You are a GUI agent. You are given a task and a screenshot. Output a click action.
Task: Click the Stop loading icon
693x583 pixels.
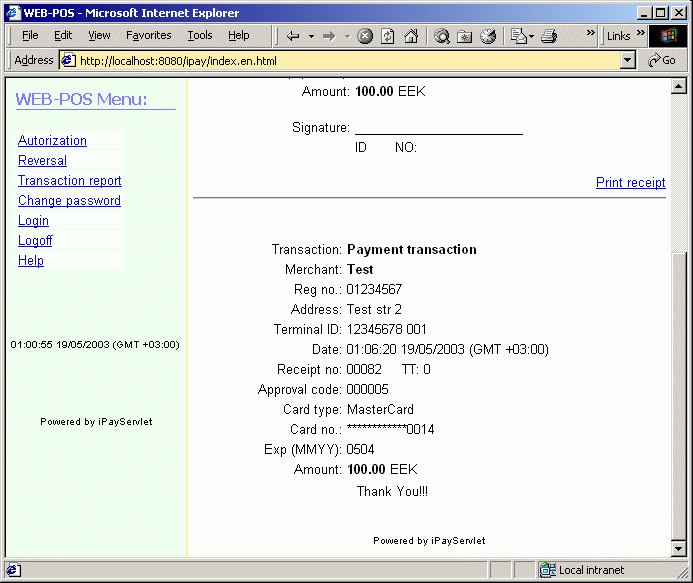pos(365,36)
